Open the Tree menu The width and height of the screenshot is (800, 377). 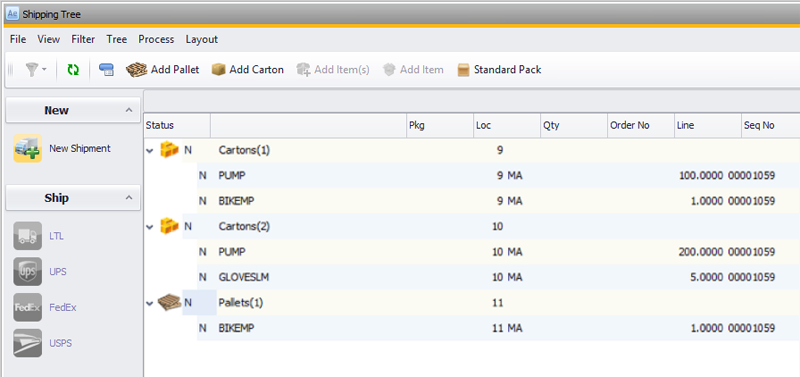coord(117,39)
